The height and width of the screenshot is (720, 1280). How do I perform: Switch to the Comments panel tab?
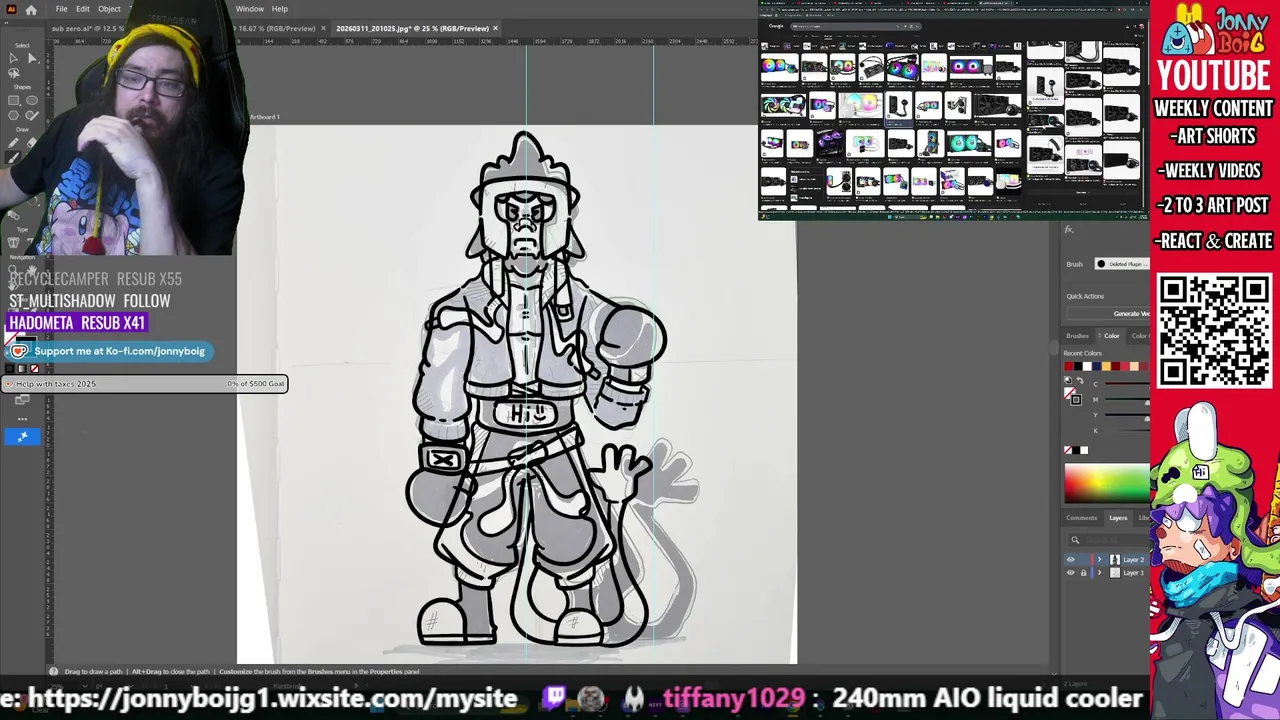pyautogui.click(x=1081, y=518)
